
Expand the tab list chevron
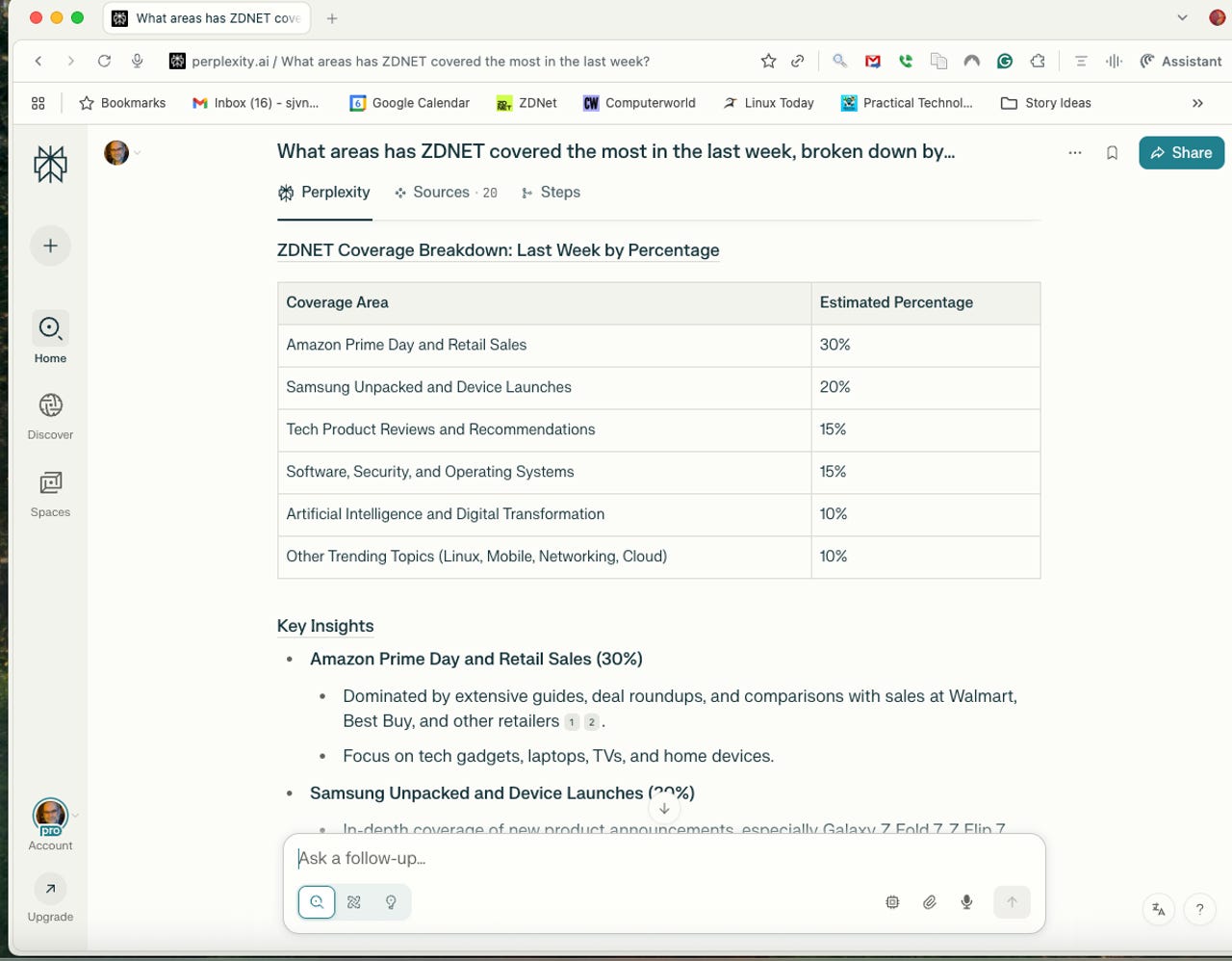1182,17
